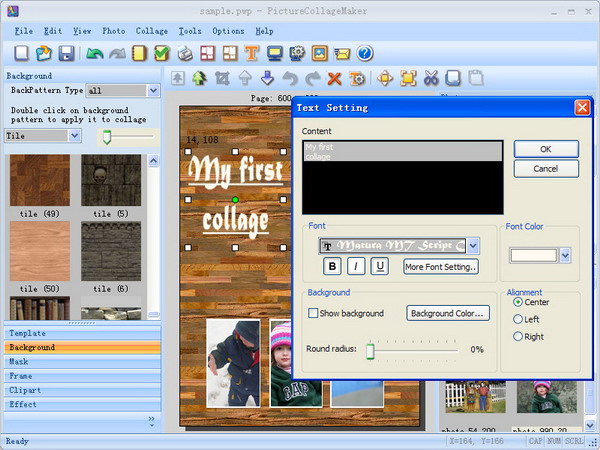Click the fit-to-frame orange square icon

pos(408,78)
